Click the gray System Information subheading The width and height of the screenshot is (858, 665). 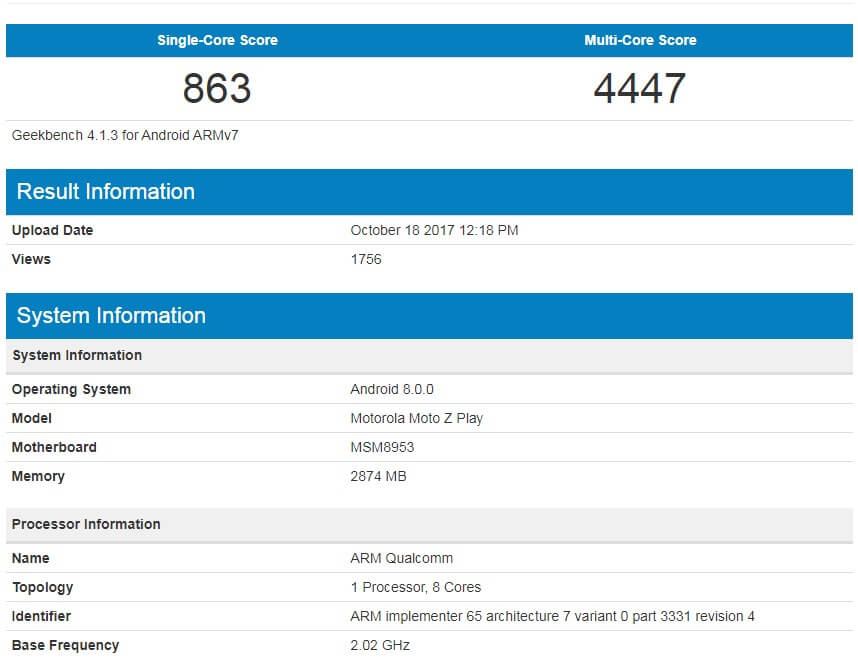click(77, 355)
